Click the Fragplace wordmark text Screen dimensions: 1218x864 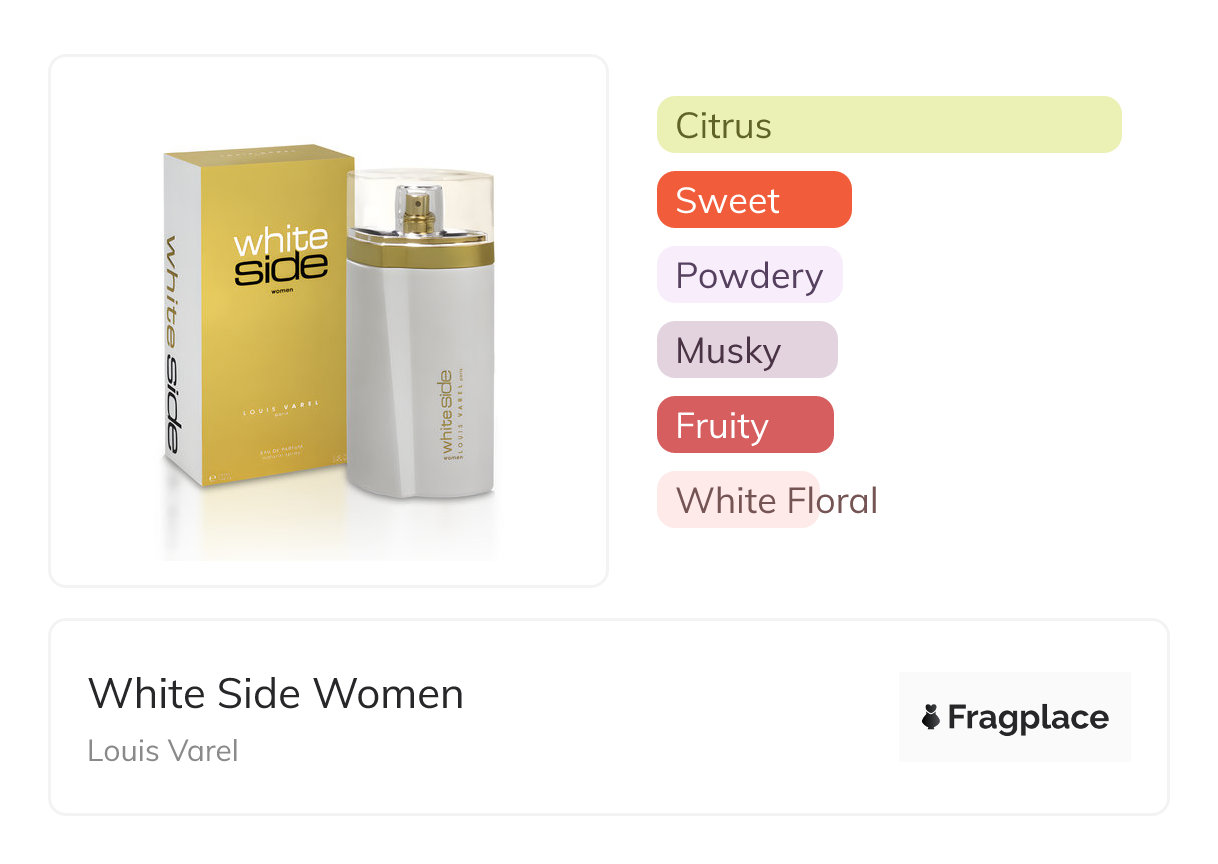tap(1028, 717)
